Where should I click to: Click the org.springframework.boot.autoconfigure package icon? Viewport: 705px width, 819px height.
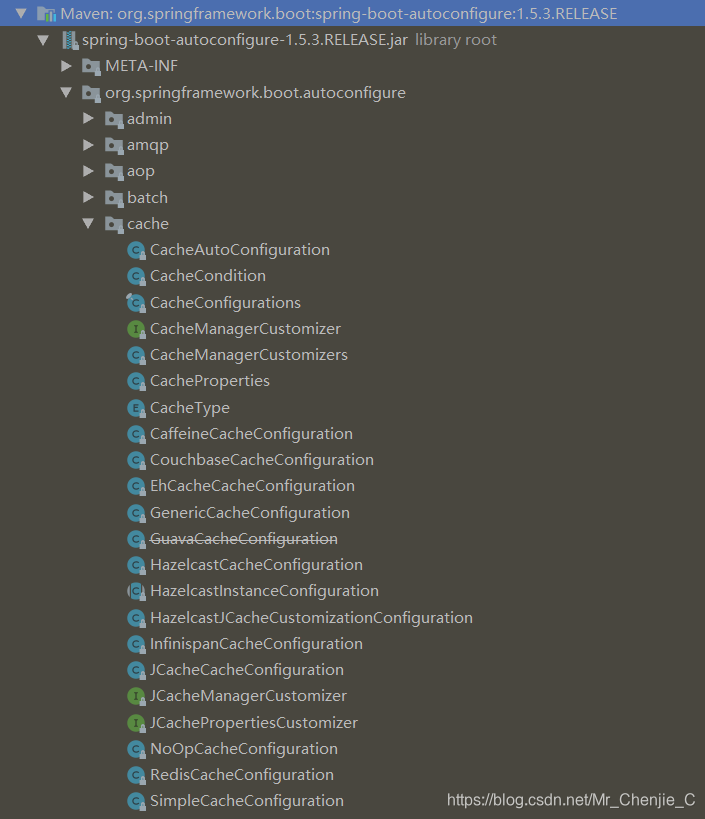coord(91,93)
